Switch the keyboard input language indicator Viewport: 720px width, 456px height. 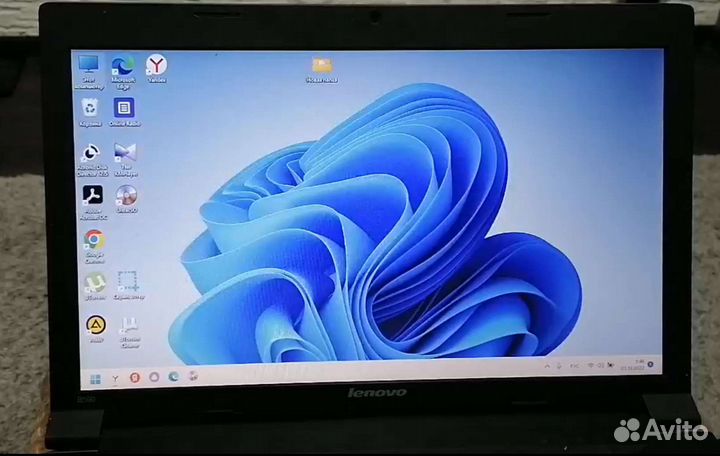coord(574,366)
